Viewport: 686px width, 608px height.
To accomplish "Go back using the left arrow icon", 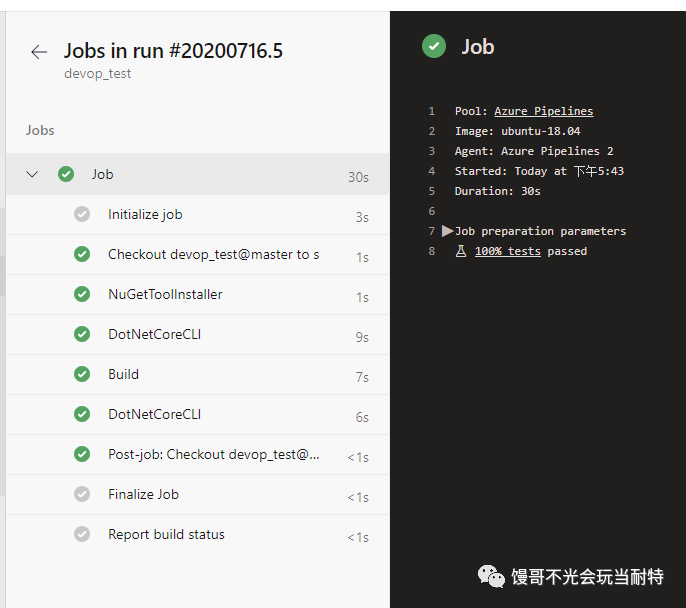I will click(x=38, y=52).
